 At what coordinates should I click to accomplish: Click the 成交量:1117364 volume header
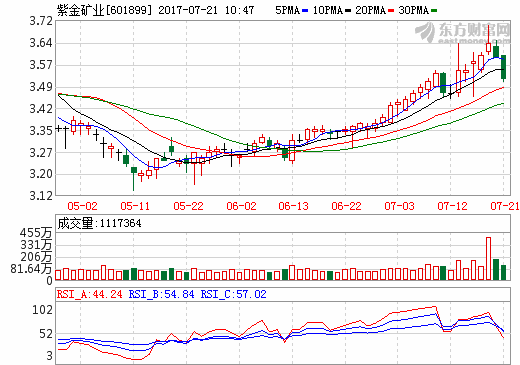tap(99, 223)
